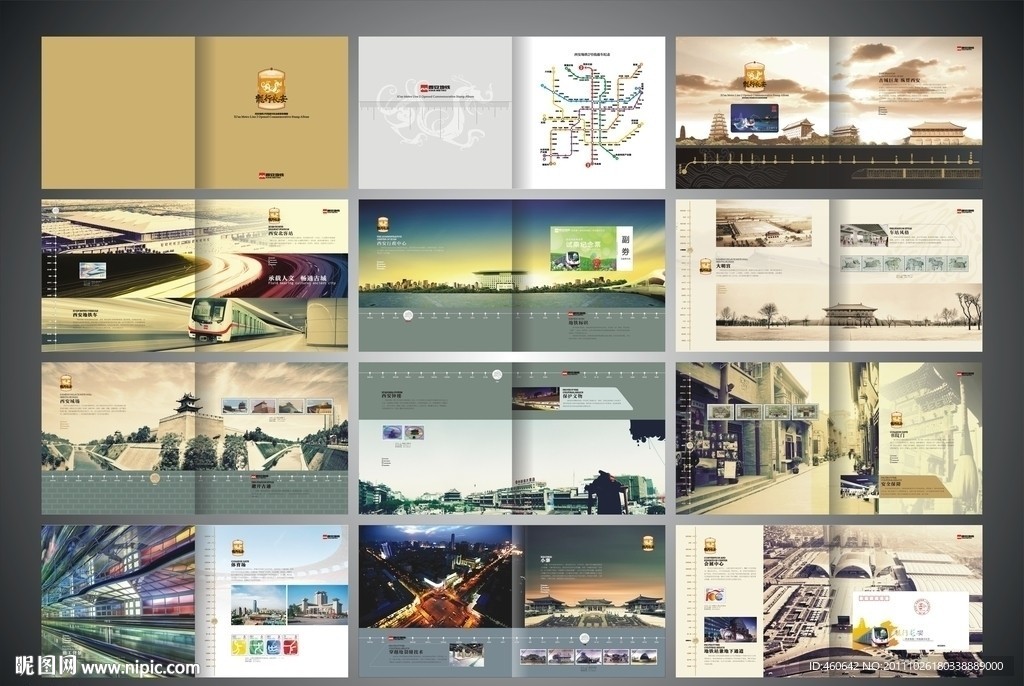Select the row of horse stamps
Viewport: 1024px width, 686px height.
pyautogui.click(x=904, y=263)
